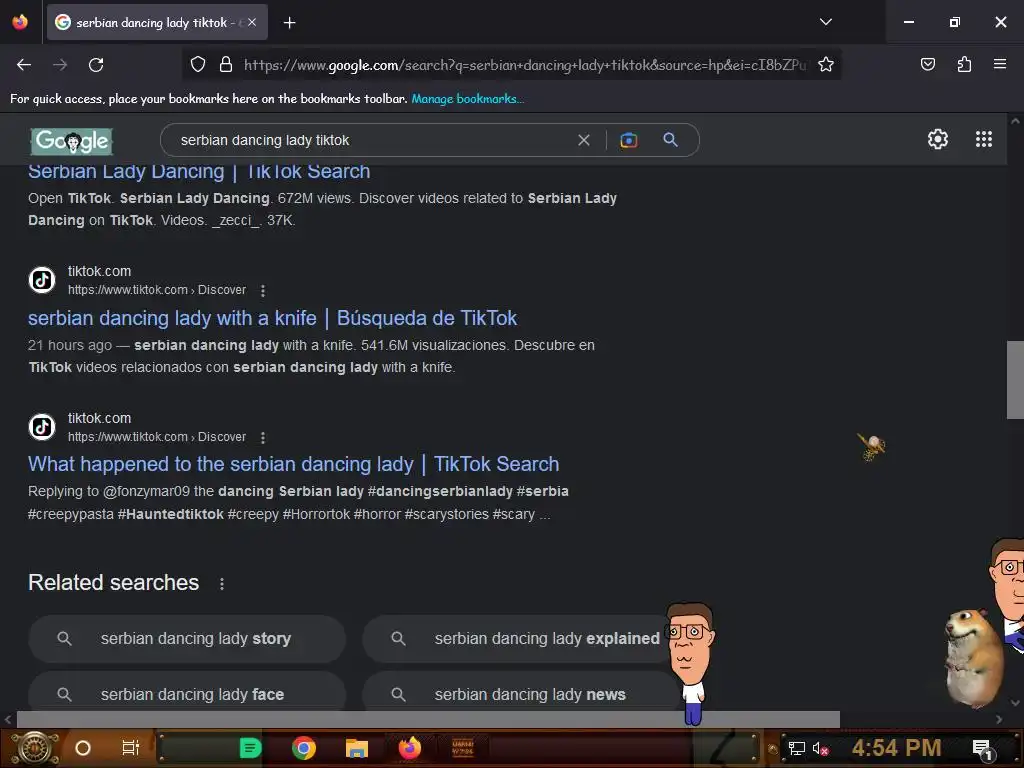1024x768 pixels.
Task: Open the Firefox hamburger application menu
Action: coord(999,64)
